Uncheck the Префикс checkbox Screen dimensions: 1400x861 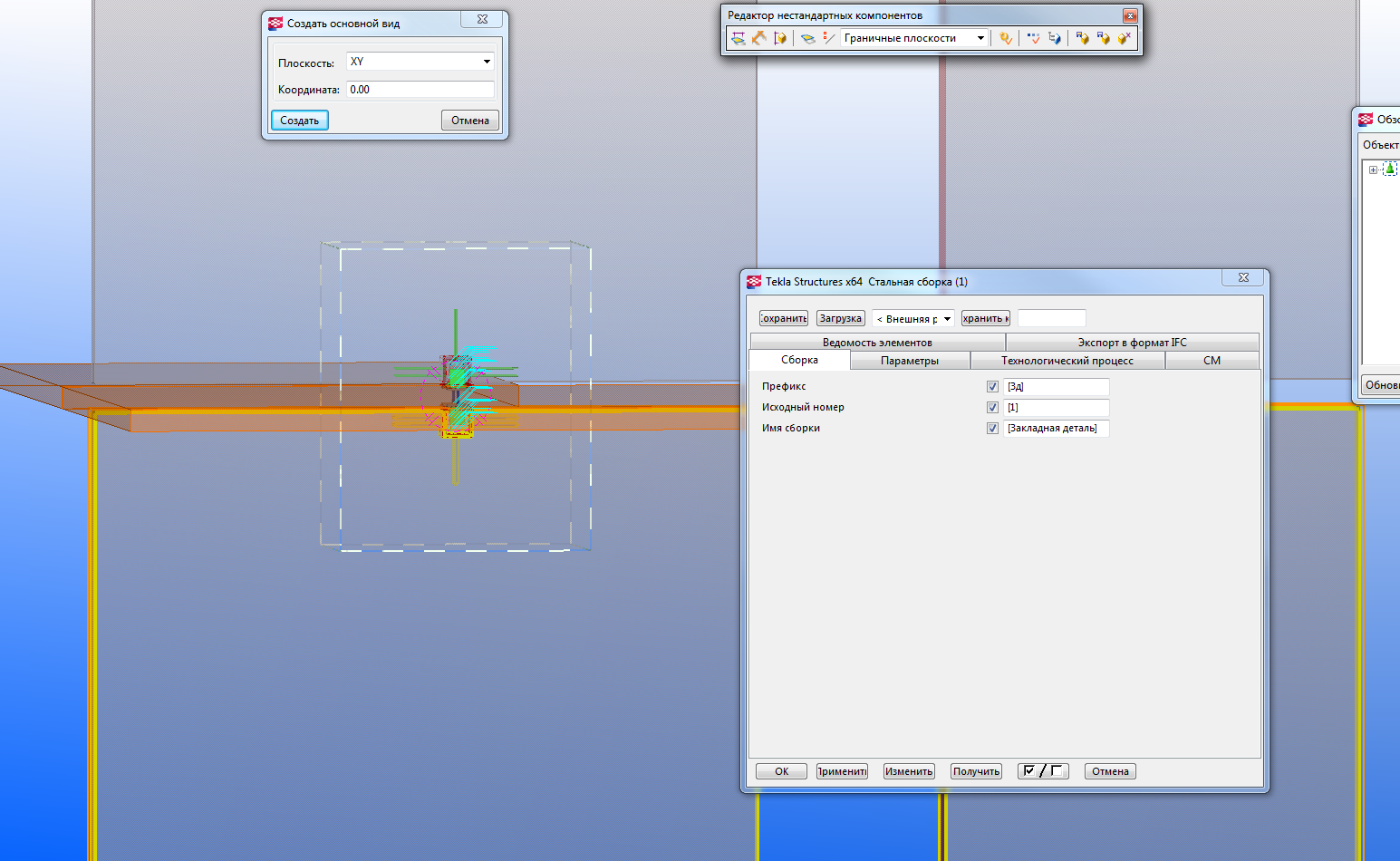[992, 387]
